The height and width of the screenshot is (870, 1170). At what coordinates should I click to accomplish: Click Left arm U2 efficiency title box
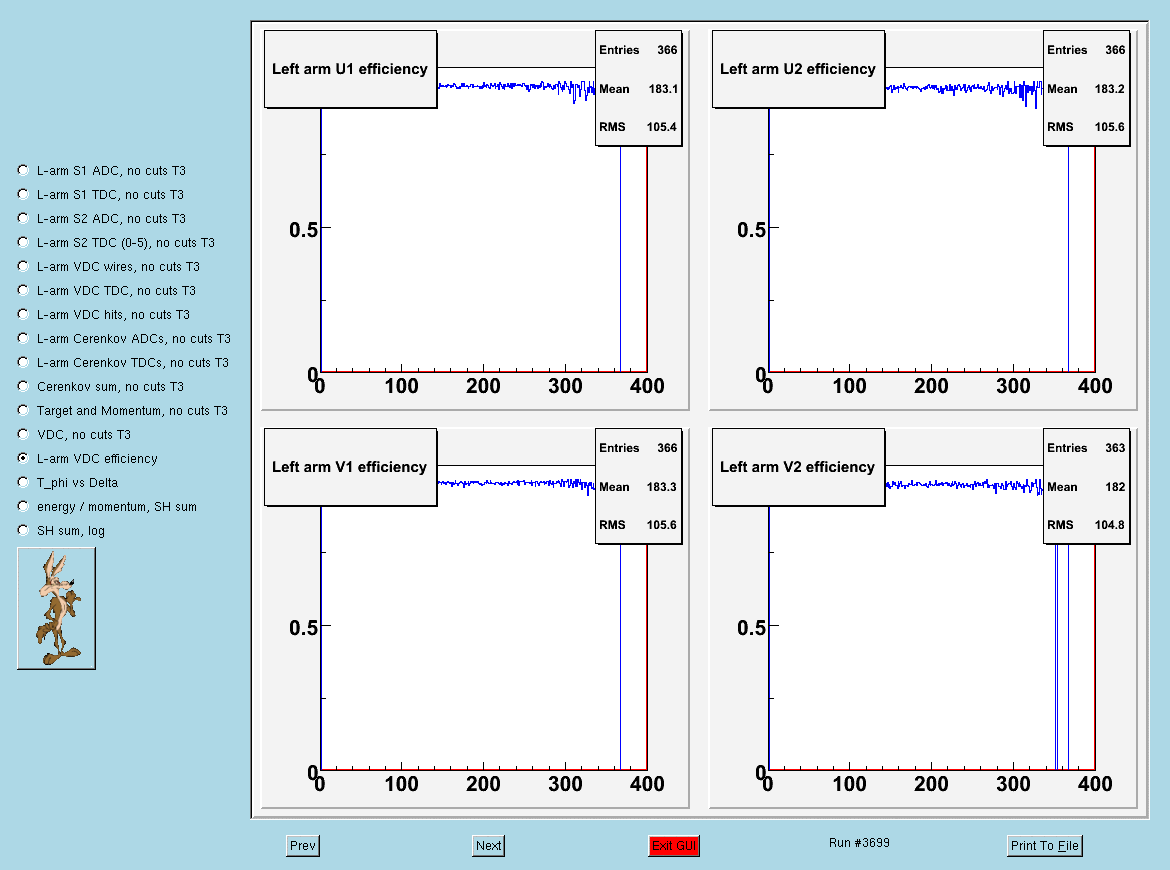[x=798, y=69]
